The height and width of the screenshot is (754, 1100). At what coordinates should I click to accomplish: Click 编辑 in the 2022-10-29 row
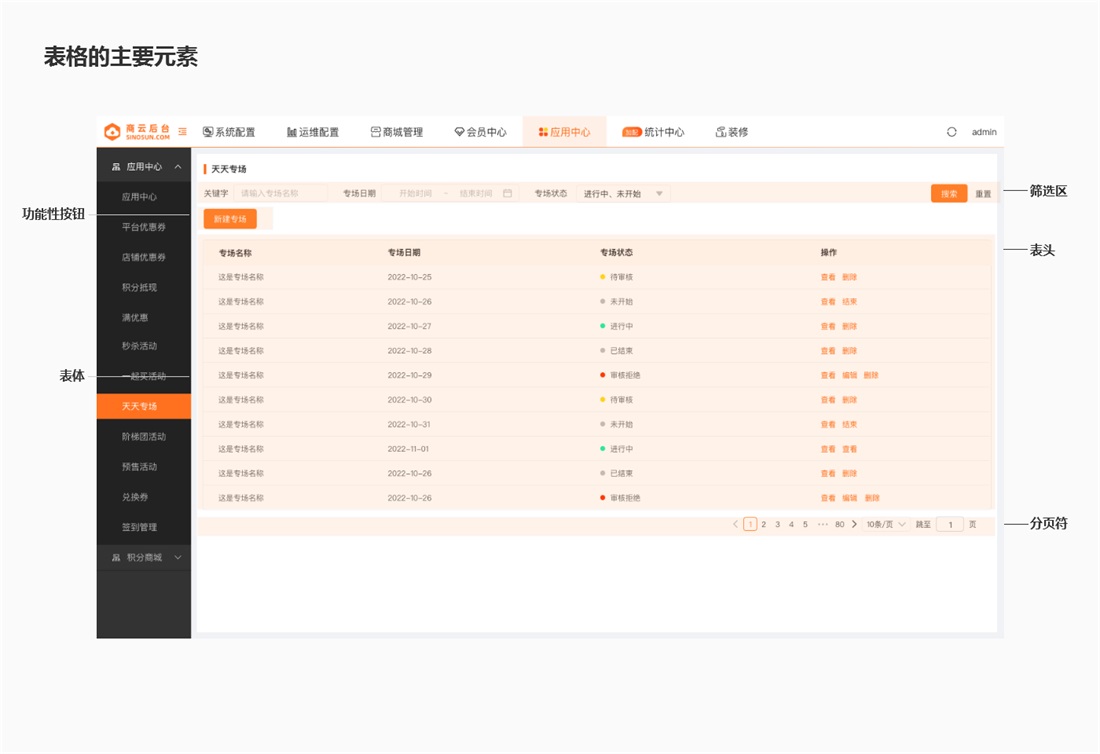tap(850, 375)
